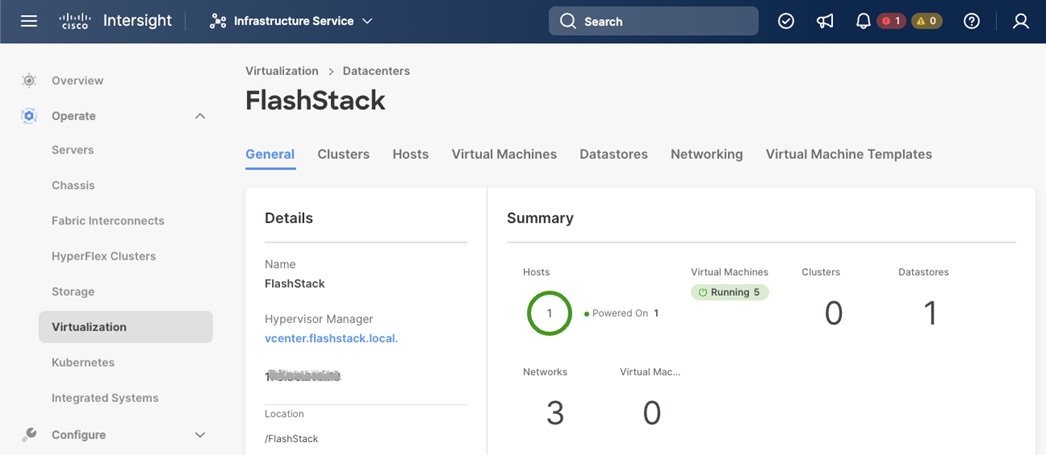1046x455 pixels.
Task: Click the Networks count 3
Action: pos(555,413)
